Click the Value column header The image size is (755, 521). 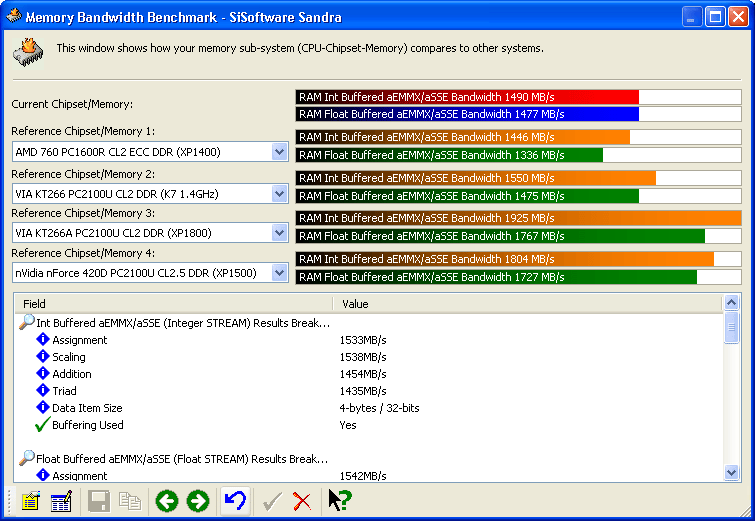(x=527, y=304)
